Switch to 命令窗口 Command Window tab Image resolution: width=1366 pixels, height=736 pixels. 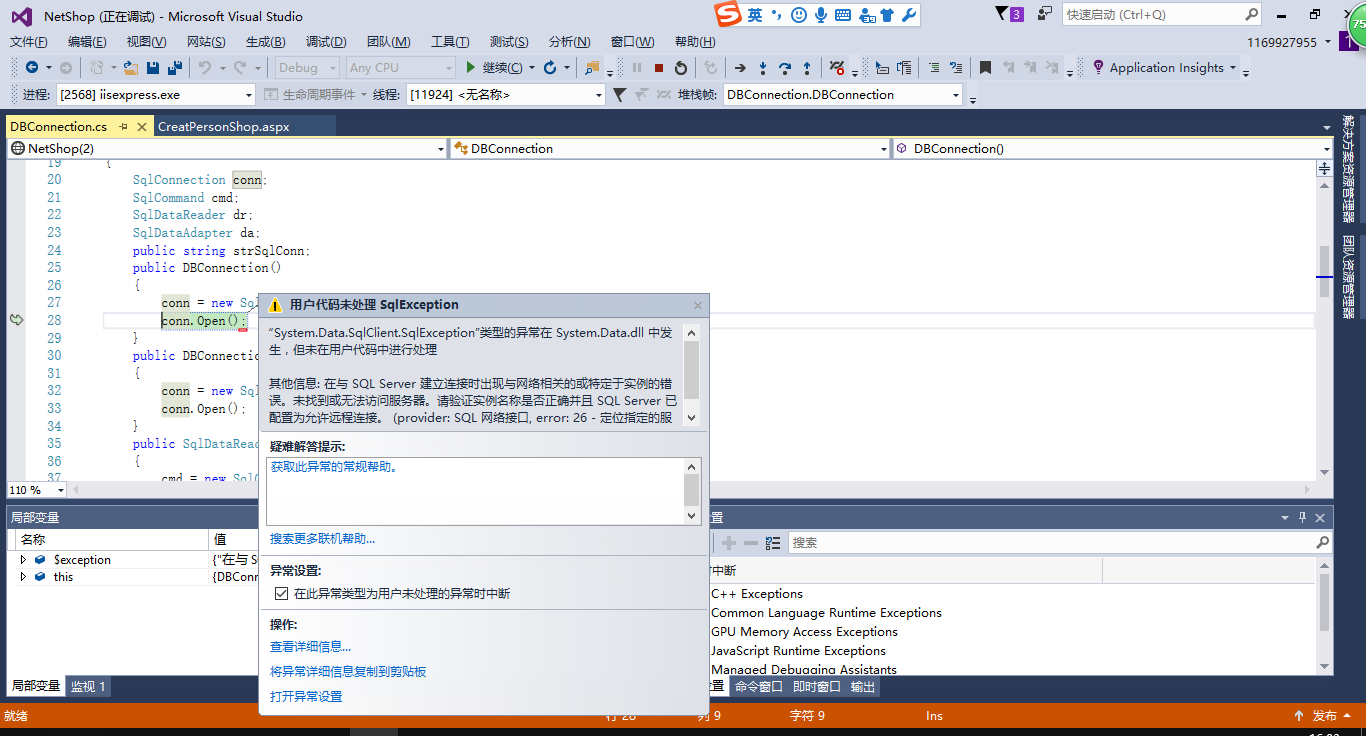pyautogui.click(x=759, y=687)
